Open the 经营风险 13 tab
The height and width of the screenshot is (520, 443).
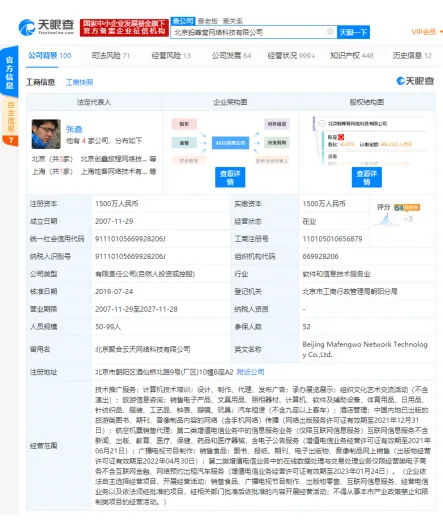[171, 56]
